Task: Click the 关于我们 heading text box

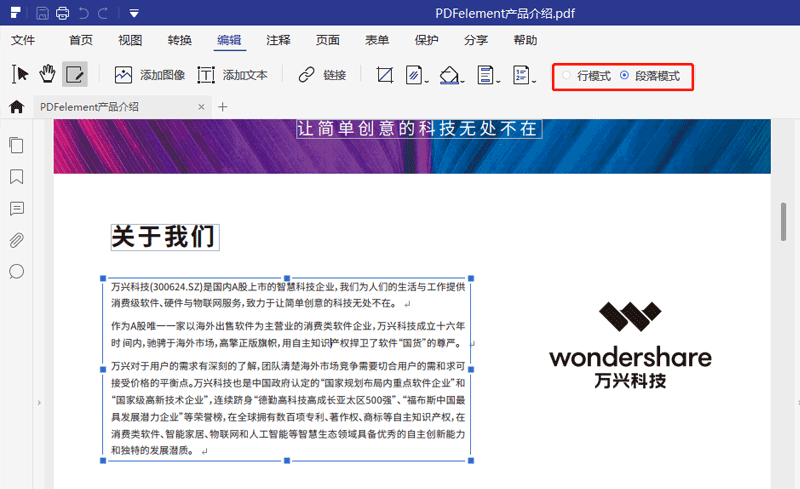Action: pos(165,237)
